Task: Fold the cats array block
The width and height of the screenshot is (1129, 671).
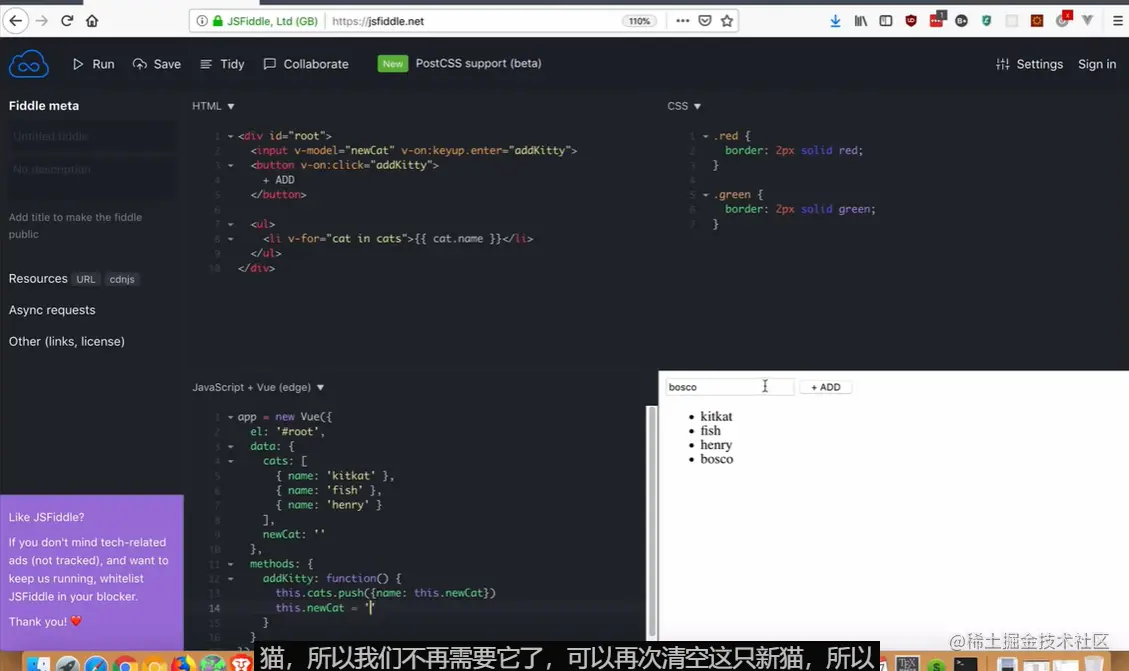Action: pyautogui.click(x=230, y=461)
